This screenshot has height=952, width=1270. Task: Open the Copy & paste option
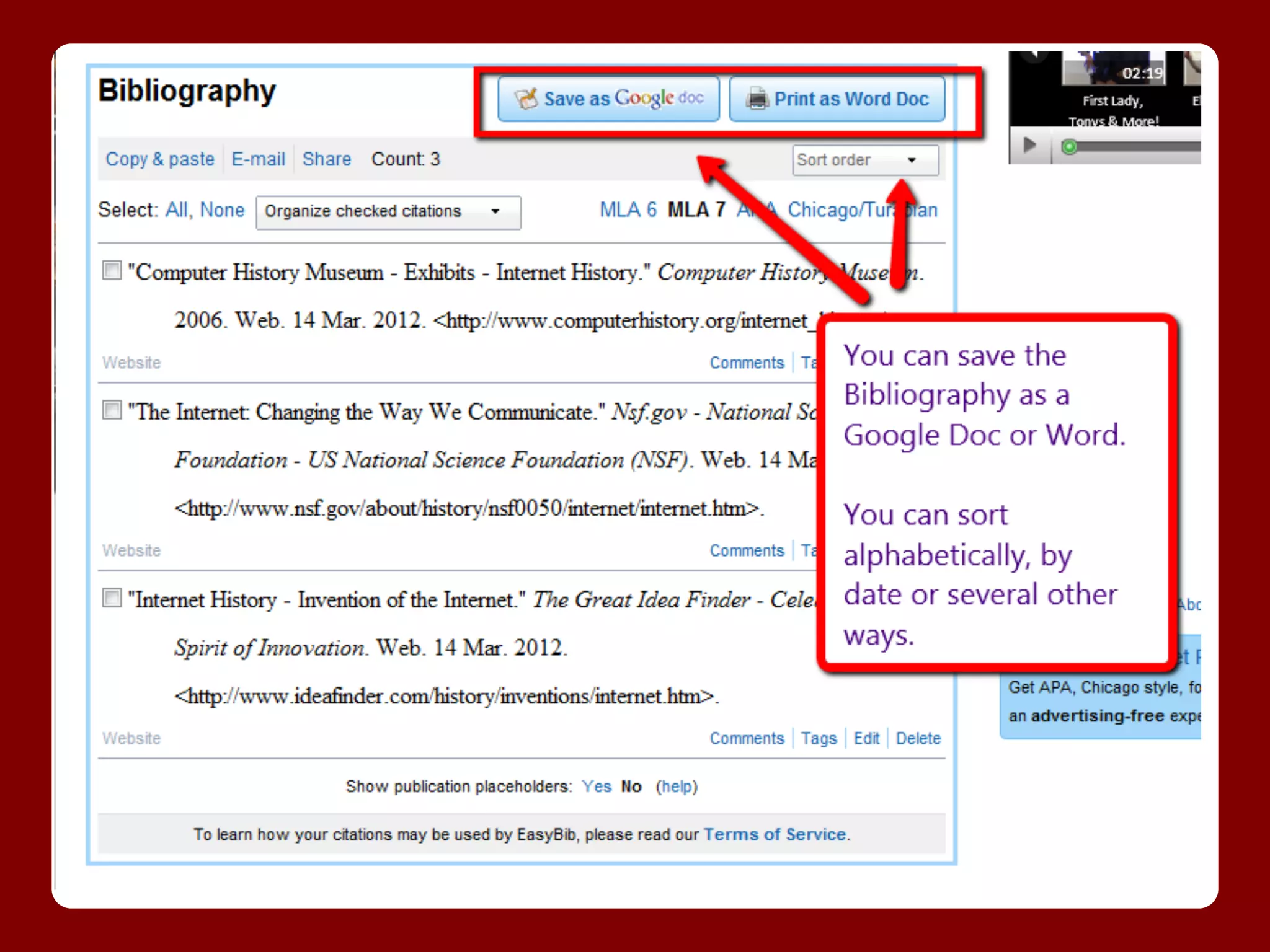pos(159,159)
